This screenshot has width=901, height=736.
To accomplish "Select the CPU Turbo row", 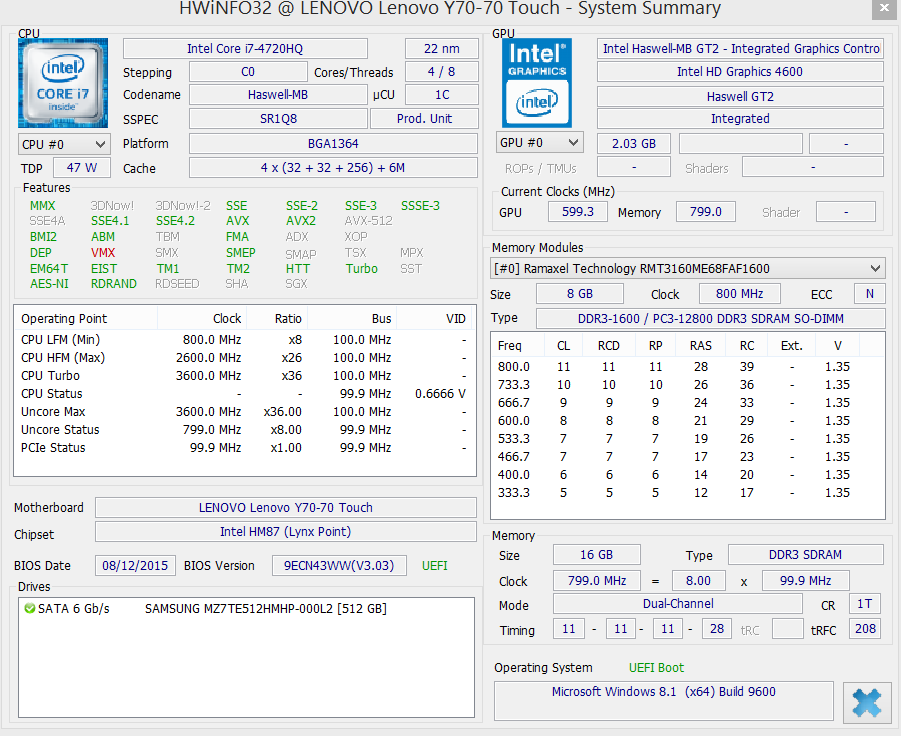I will pyautogui.click(x=244, y=376).
